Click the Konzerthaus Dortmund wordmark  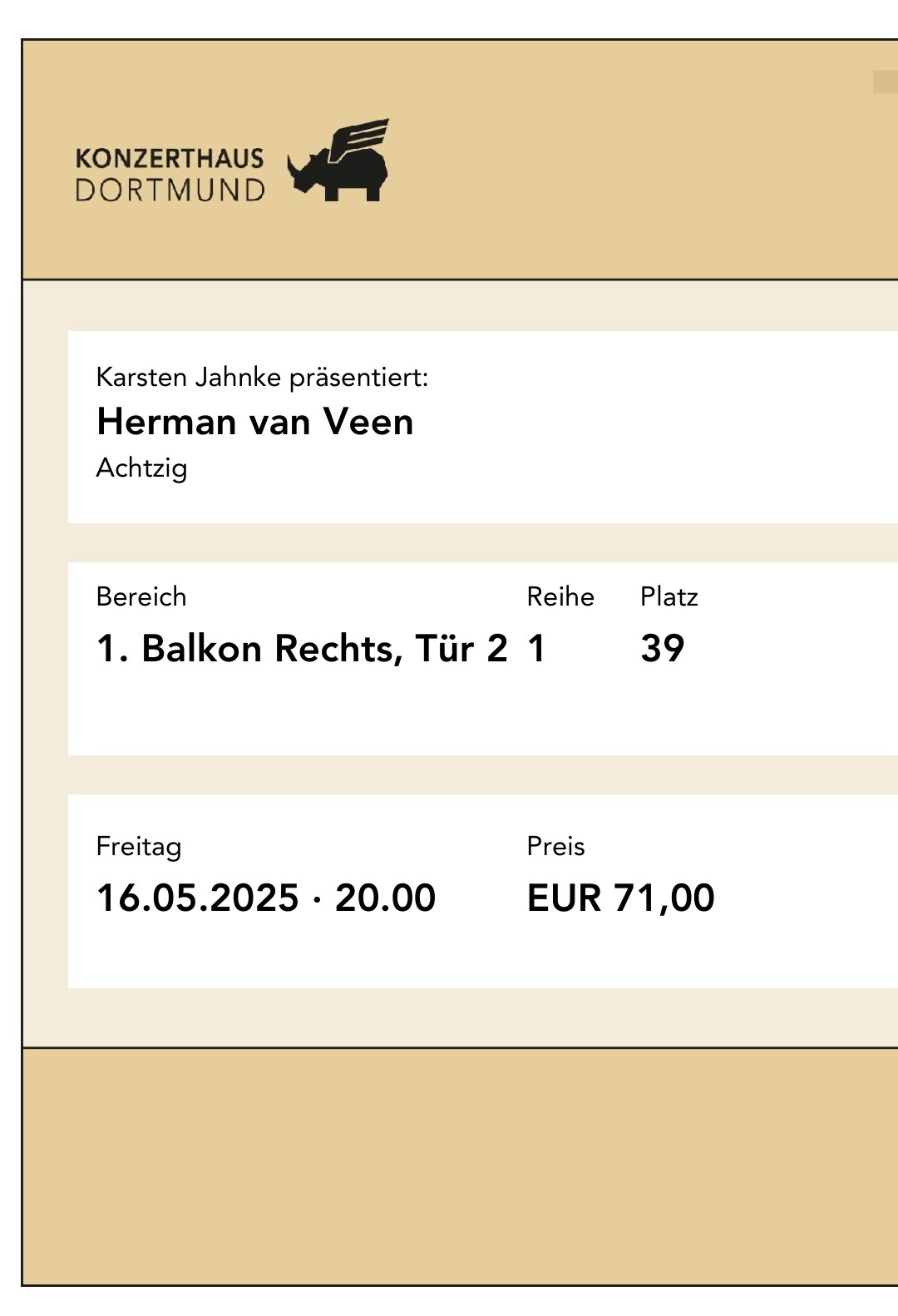170,175
